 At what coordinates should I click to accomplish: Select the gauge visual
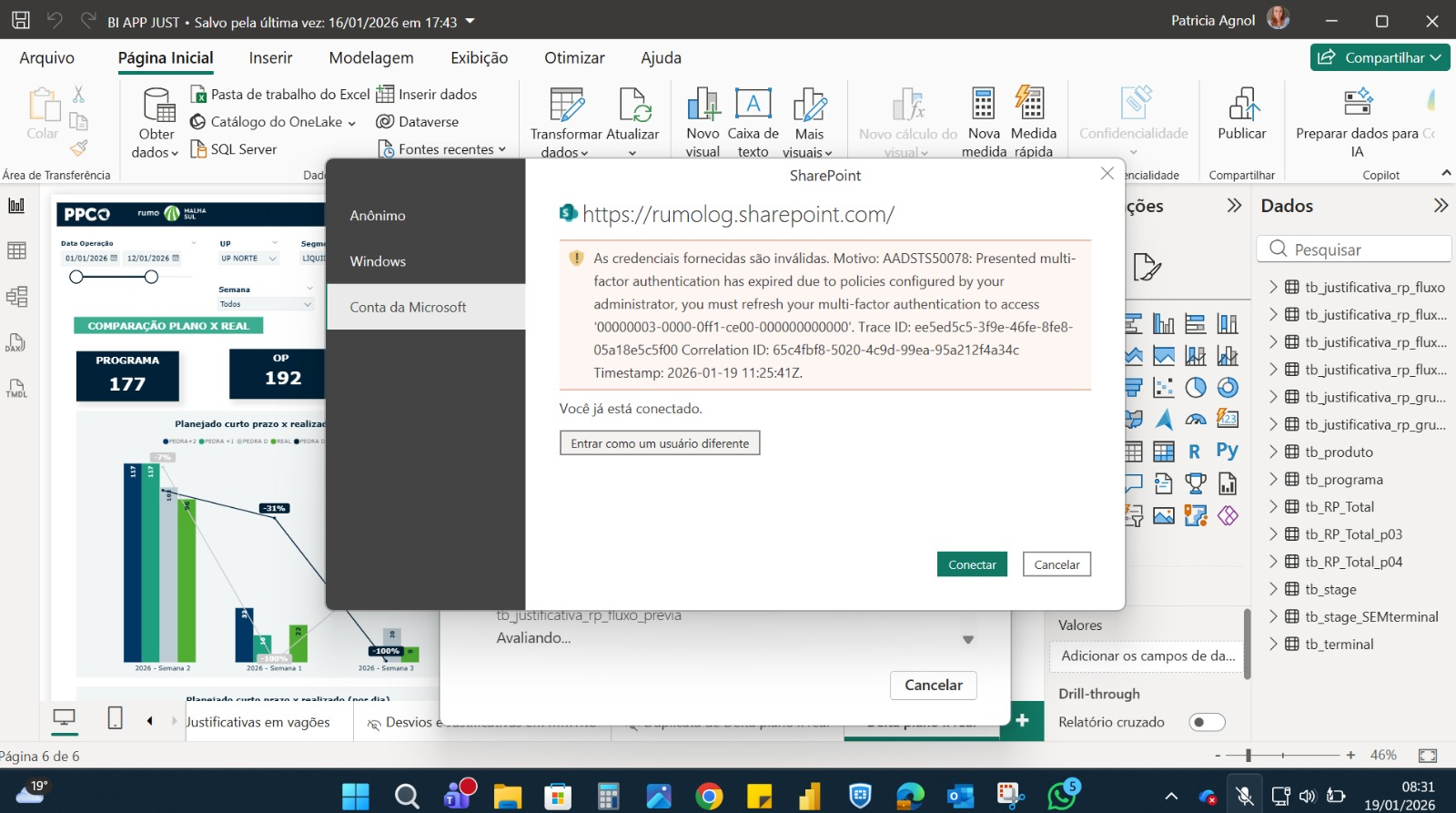[1196, 419]
